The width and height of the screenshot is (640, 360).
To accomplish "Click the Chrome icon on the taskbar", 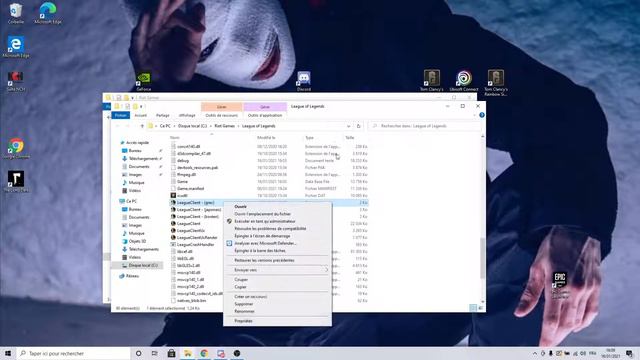I will coord(204,353).
